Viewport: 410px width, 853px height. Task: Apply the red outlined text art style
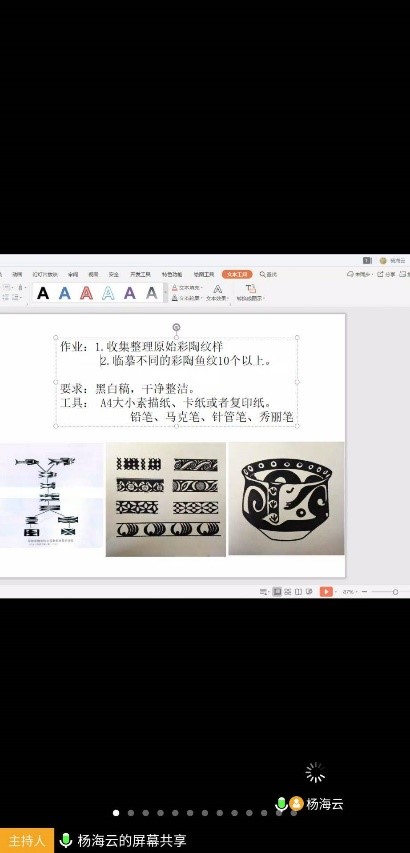click(86, 293)
